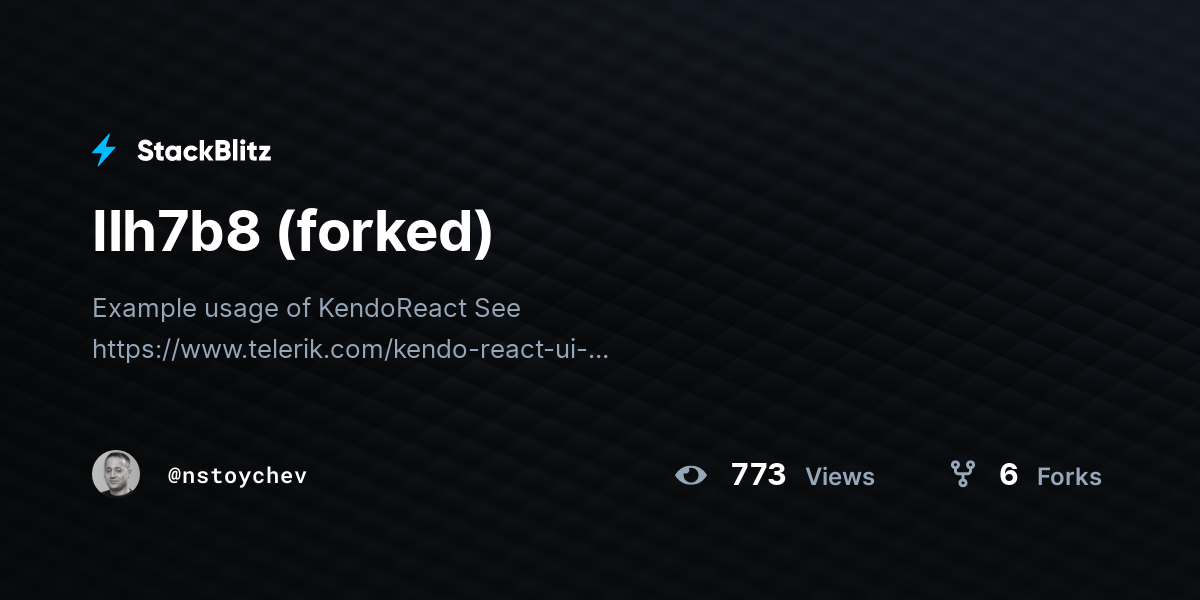Select the llh7b8 (forked) project title
The height and width of the screenshot is (600, 1200).
pyautogui.click(x=293, y=233)
